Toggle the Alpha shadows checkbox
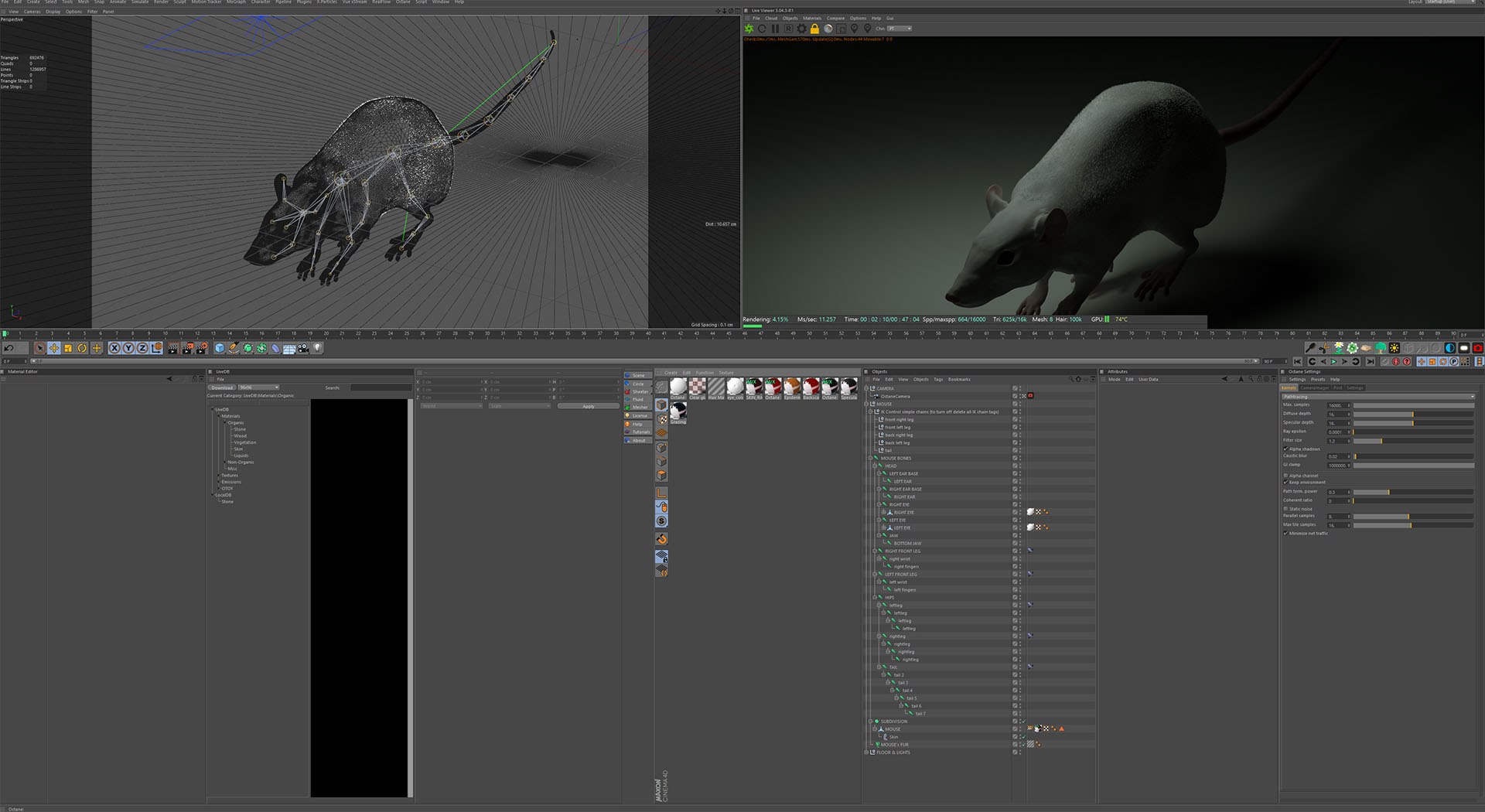 pos(1285,449)
